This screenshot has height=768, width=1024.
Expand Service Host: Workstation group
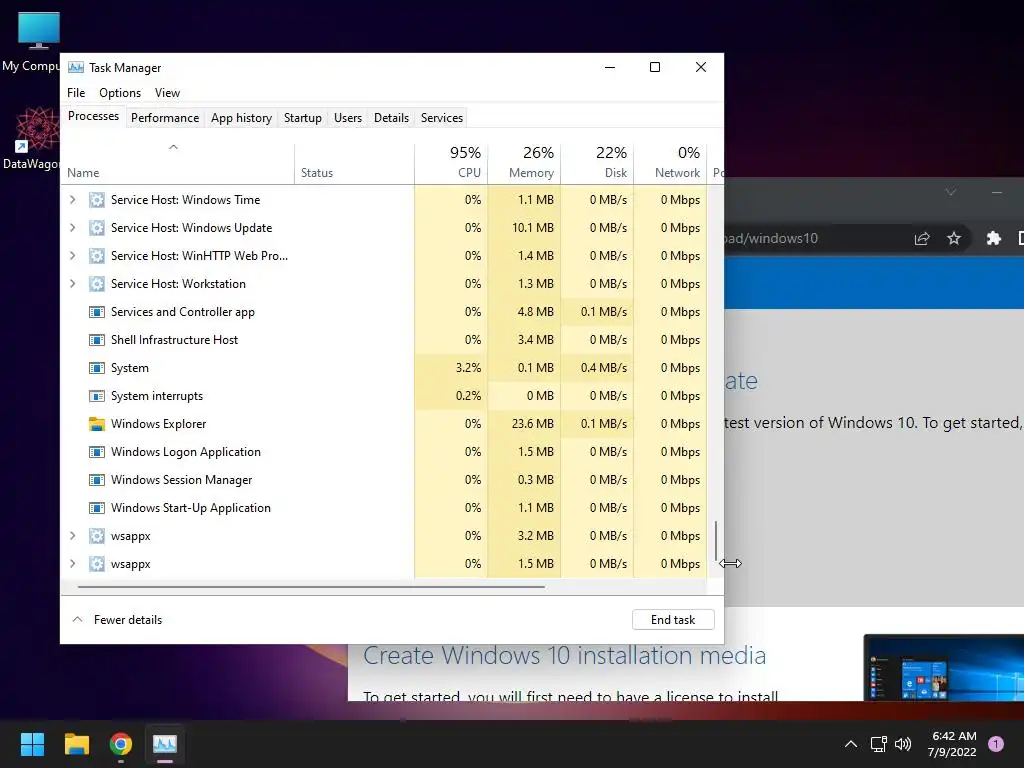(72, 284)
